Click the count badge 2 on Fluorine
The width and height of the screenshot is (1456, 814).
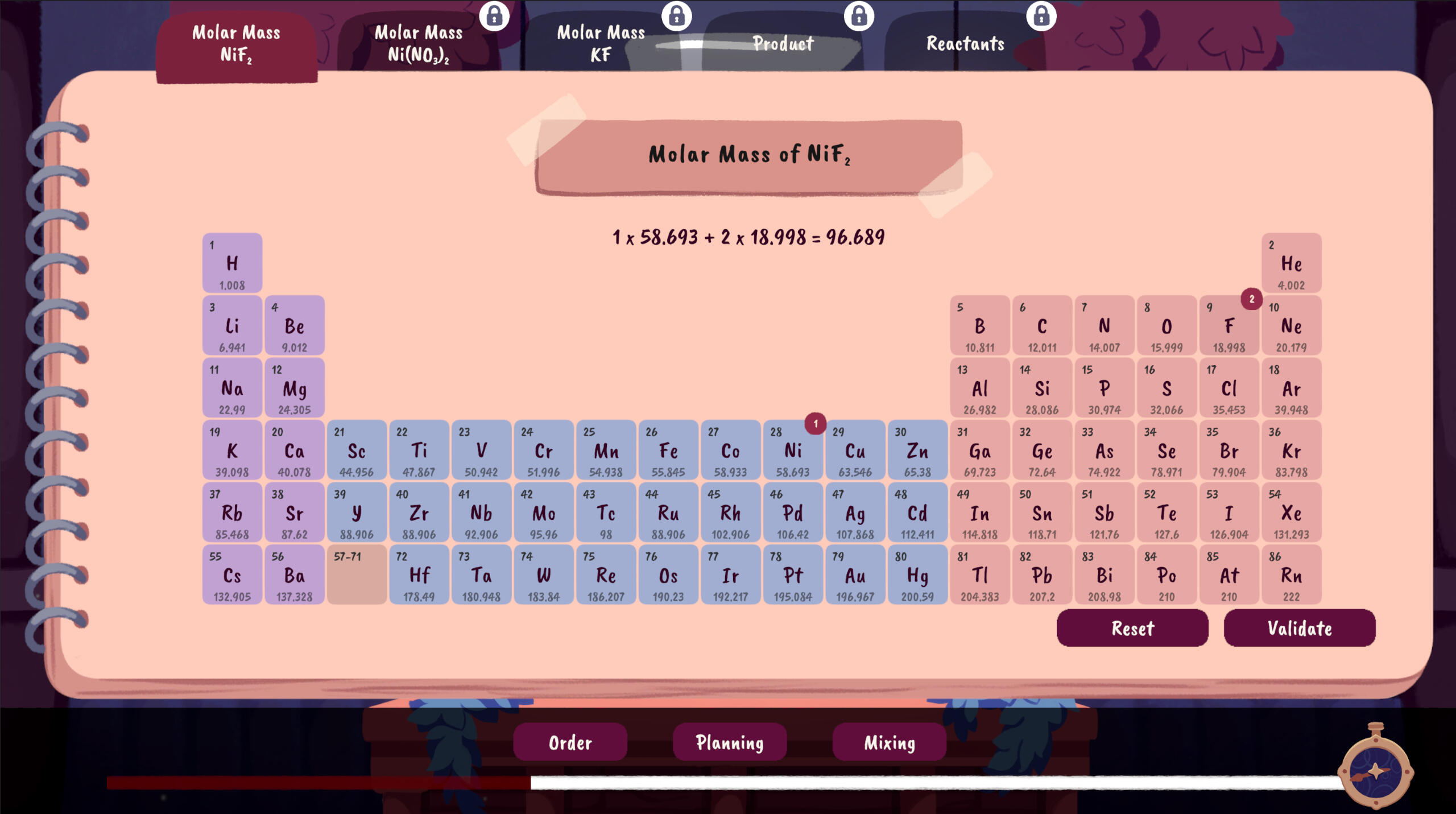tap(1251, 299)
